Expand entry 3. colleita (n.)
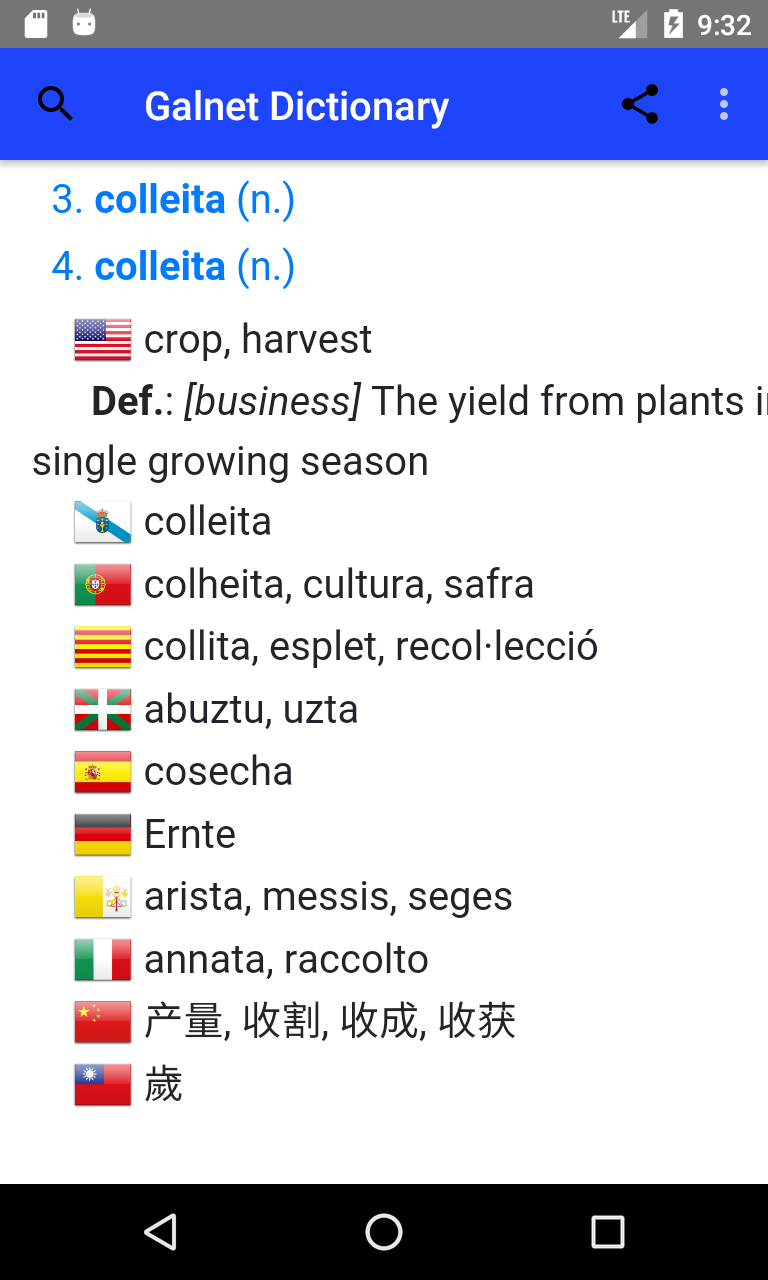Screen dimensions: 768x1280 [173, 200]
